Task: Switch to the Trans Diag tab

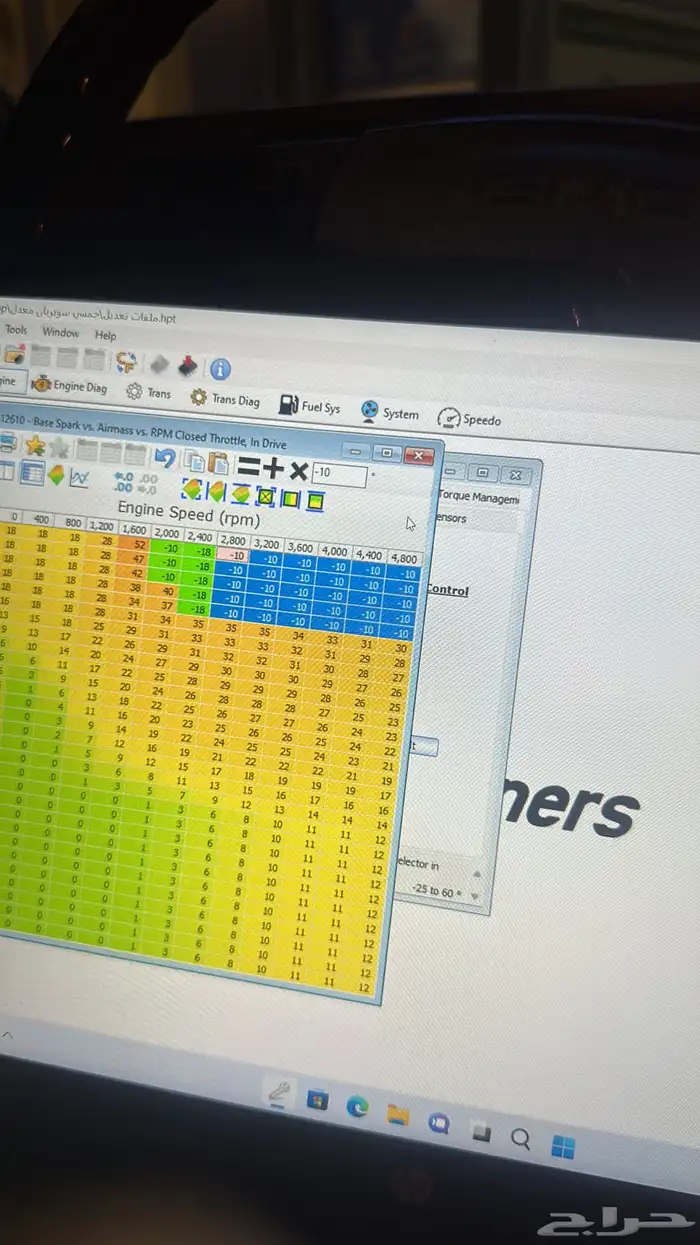Action: (x=225, y=398)
